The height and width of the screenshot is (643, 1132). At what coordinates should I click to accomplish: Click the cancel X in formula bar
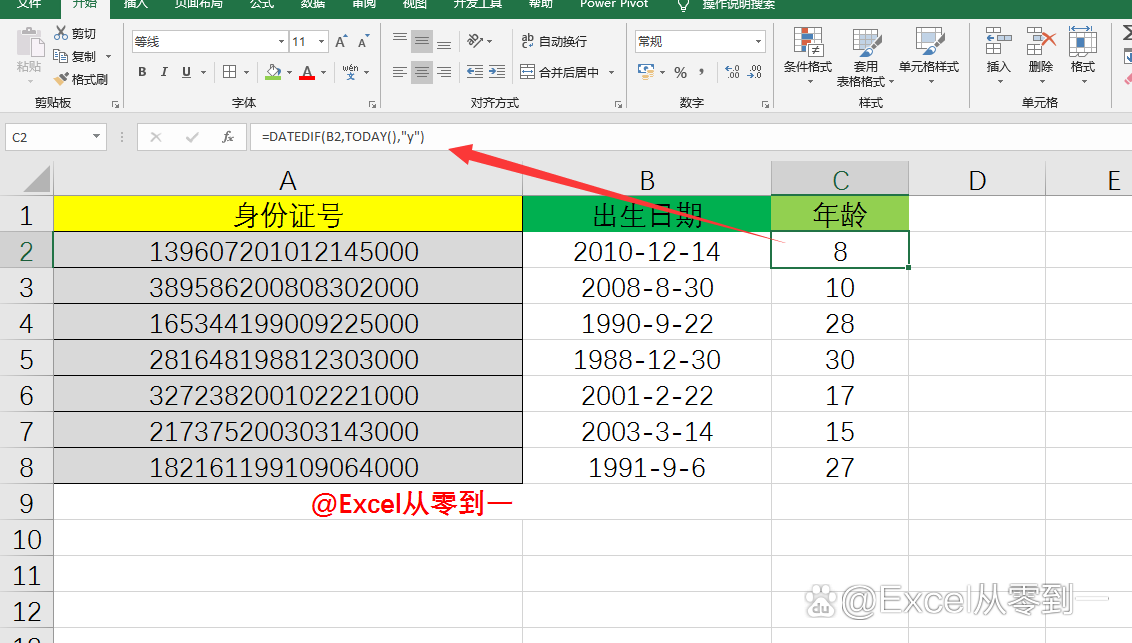pos(156,137)
